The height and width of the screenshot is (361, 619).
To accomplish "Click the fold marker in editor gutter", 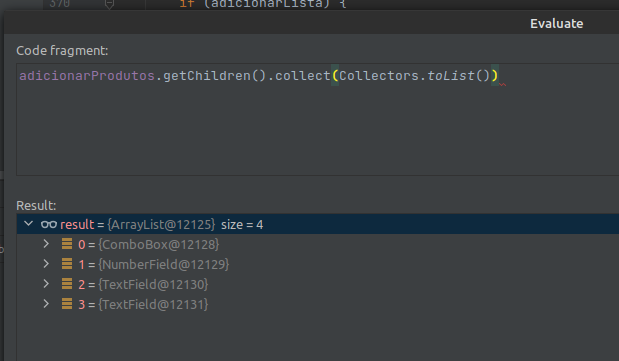I will click(109, 4).
